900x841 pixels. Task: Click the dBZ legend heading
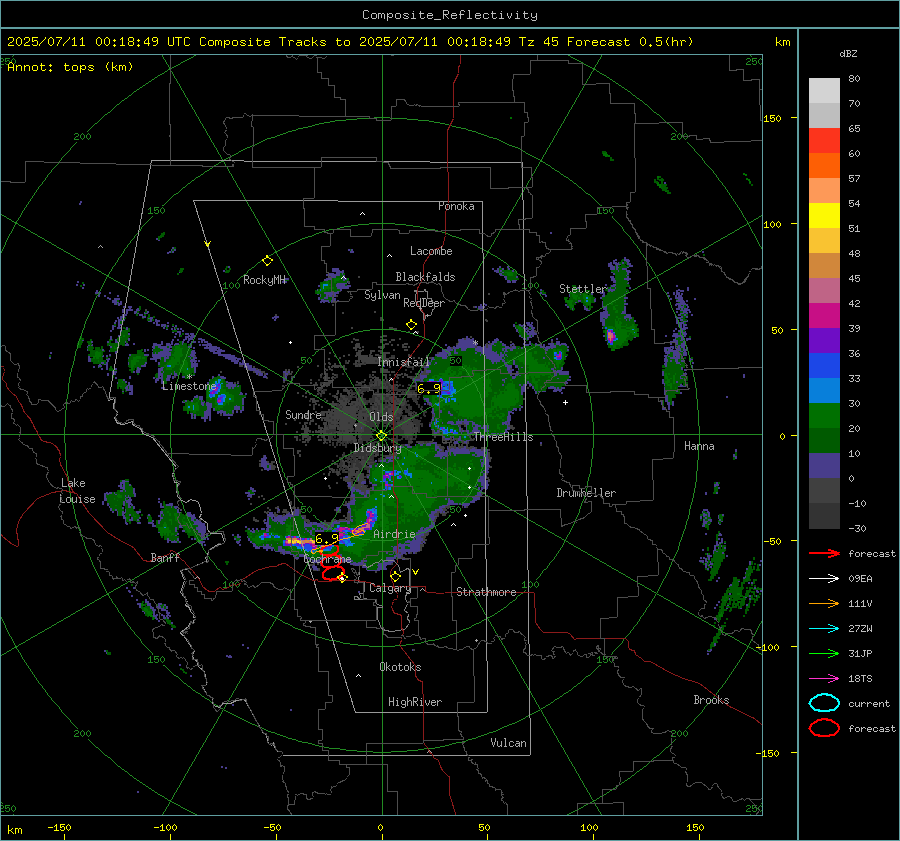pyautogui.click(x=848, y=54)
